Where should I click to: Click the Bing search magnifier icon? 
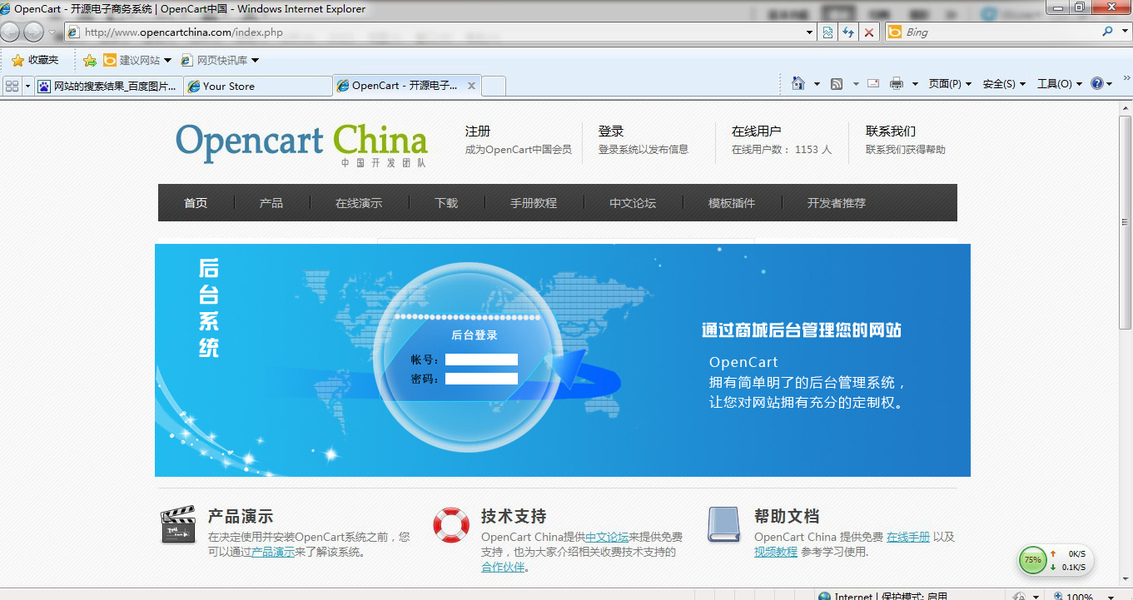coord(1107,31)
